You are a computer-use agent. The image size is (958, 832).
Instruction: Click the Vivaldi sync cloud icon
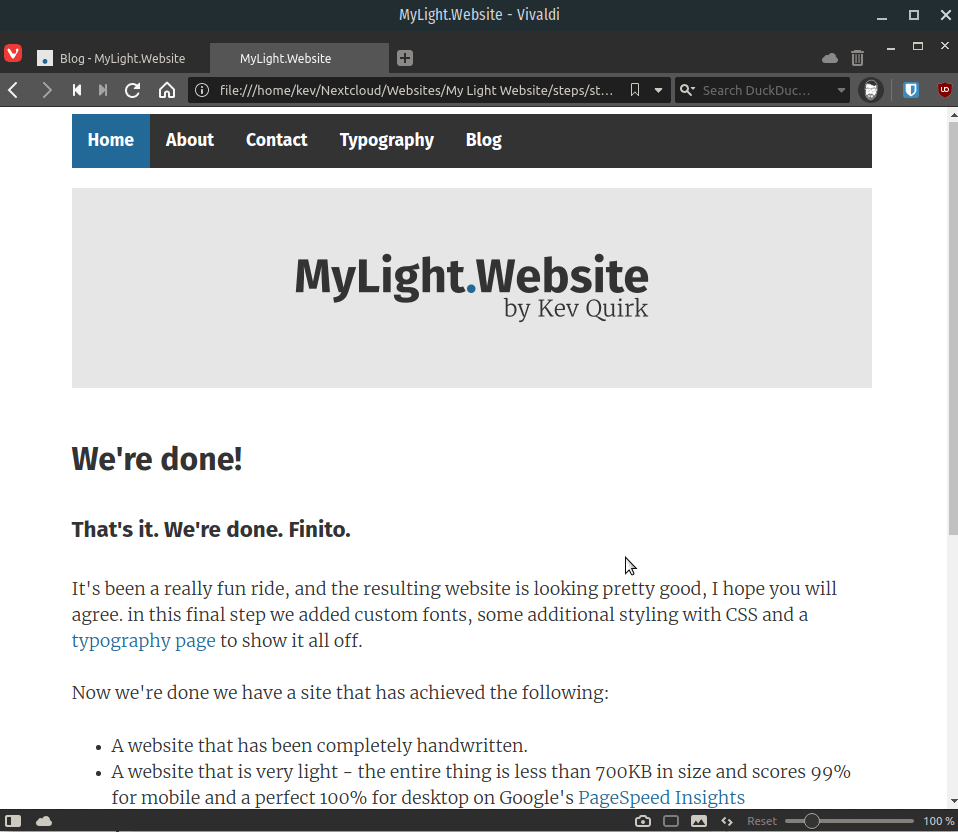(x=829, y=57)
